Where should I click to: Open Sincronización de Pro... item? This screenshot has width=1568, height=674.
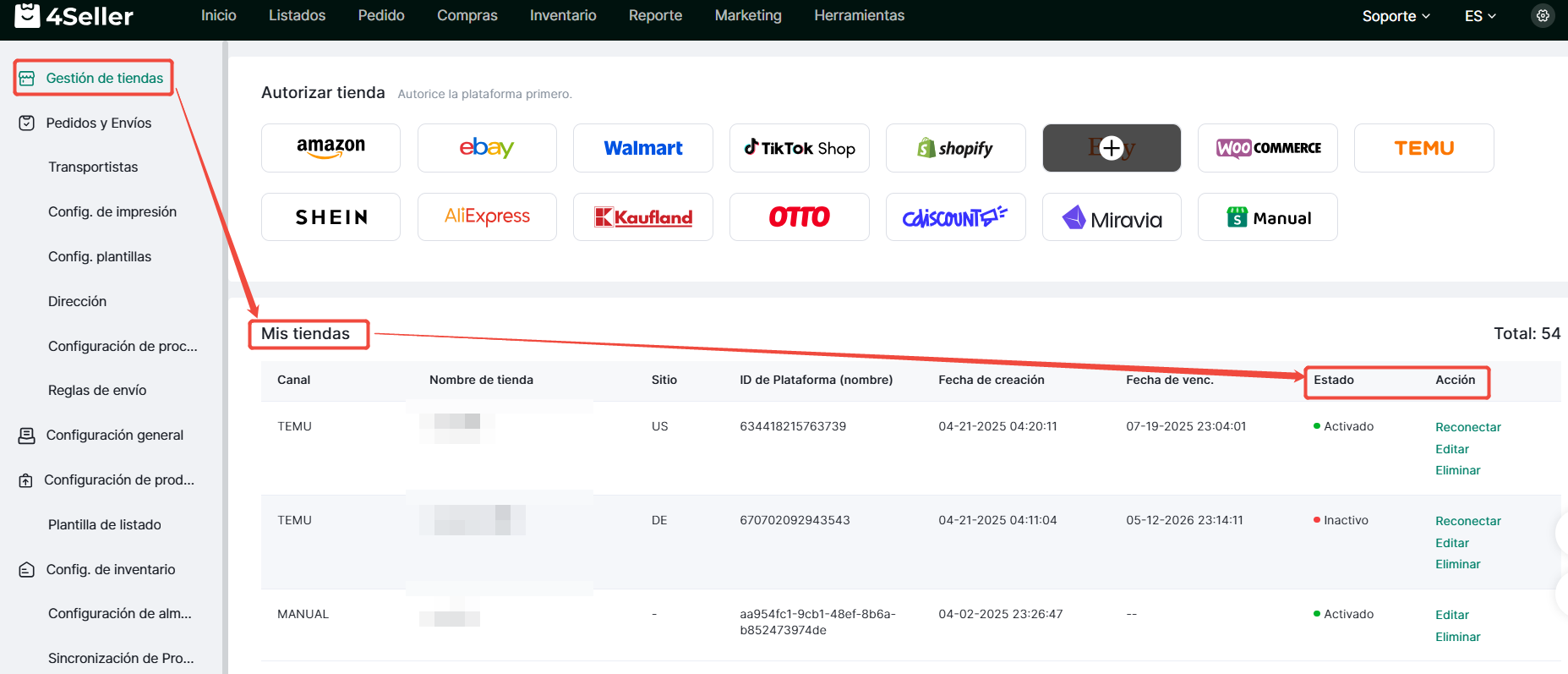click(x=121, y=658)
